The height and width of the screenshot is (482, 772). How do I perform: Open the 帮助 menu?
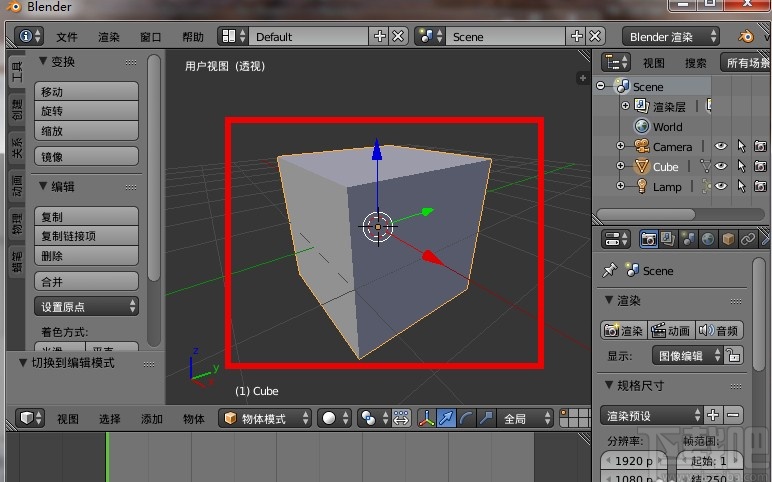193,37
